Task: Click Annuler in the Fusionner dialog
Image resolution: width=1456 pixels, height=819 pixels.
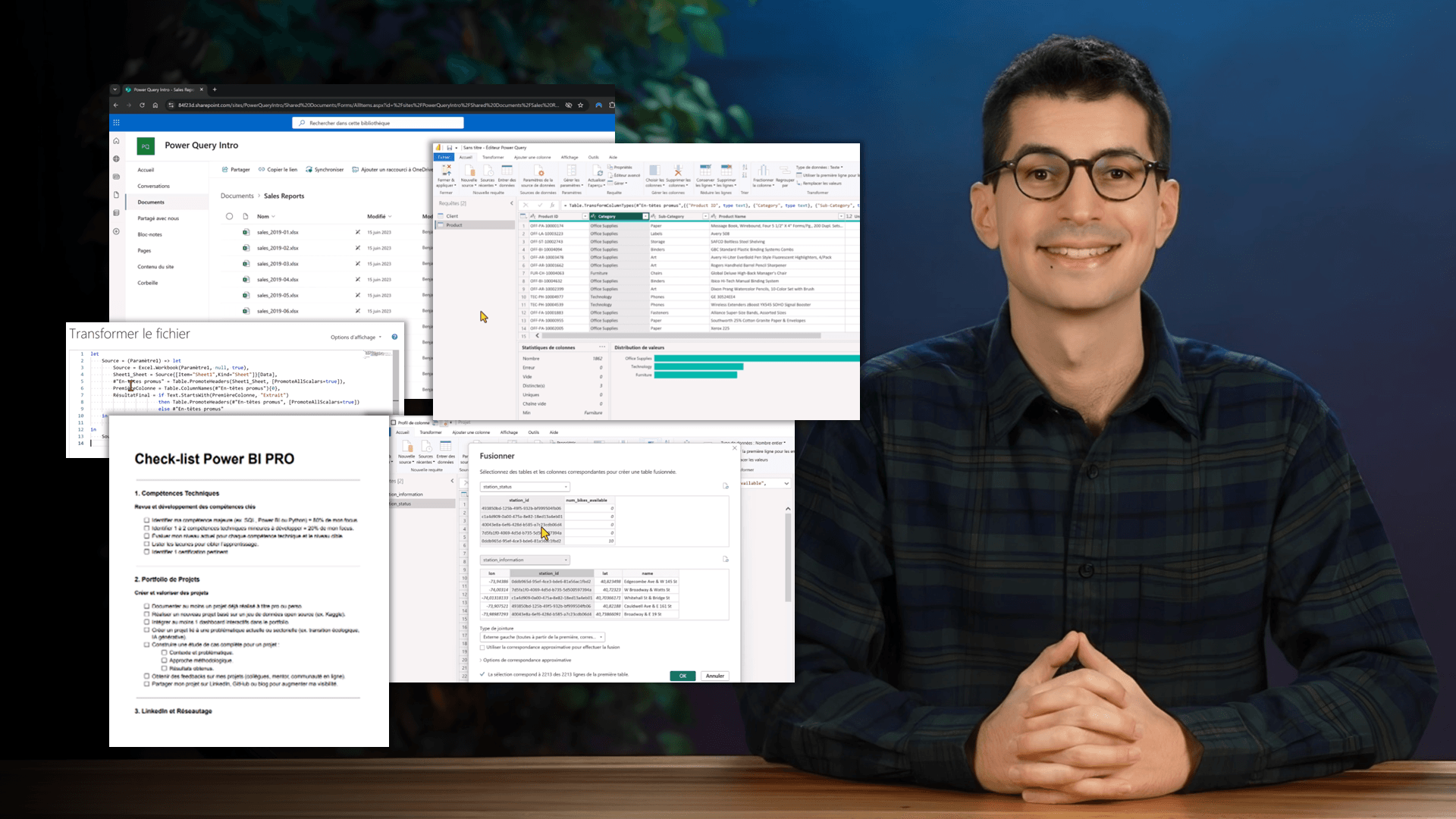Action: 715,676
